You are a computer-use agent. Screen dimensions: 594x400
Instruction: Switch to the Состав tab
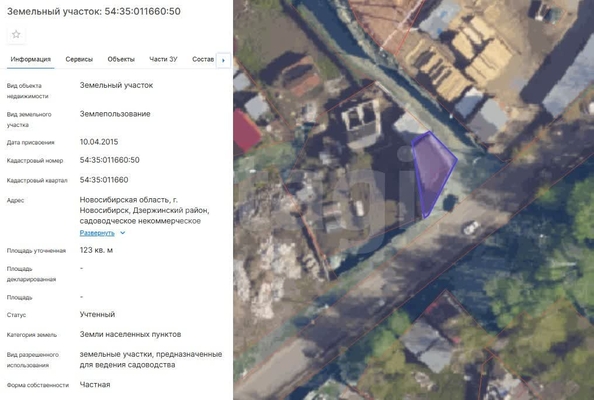click(203, 59)
